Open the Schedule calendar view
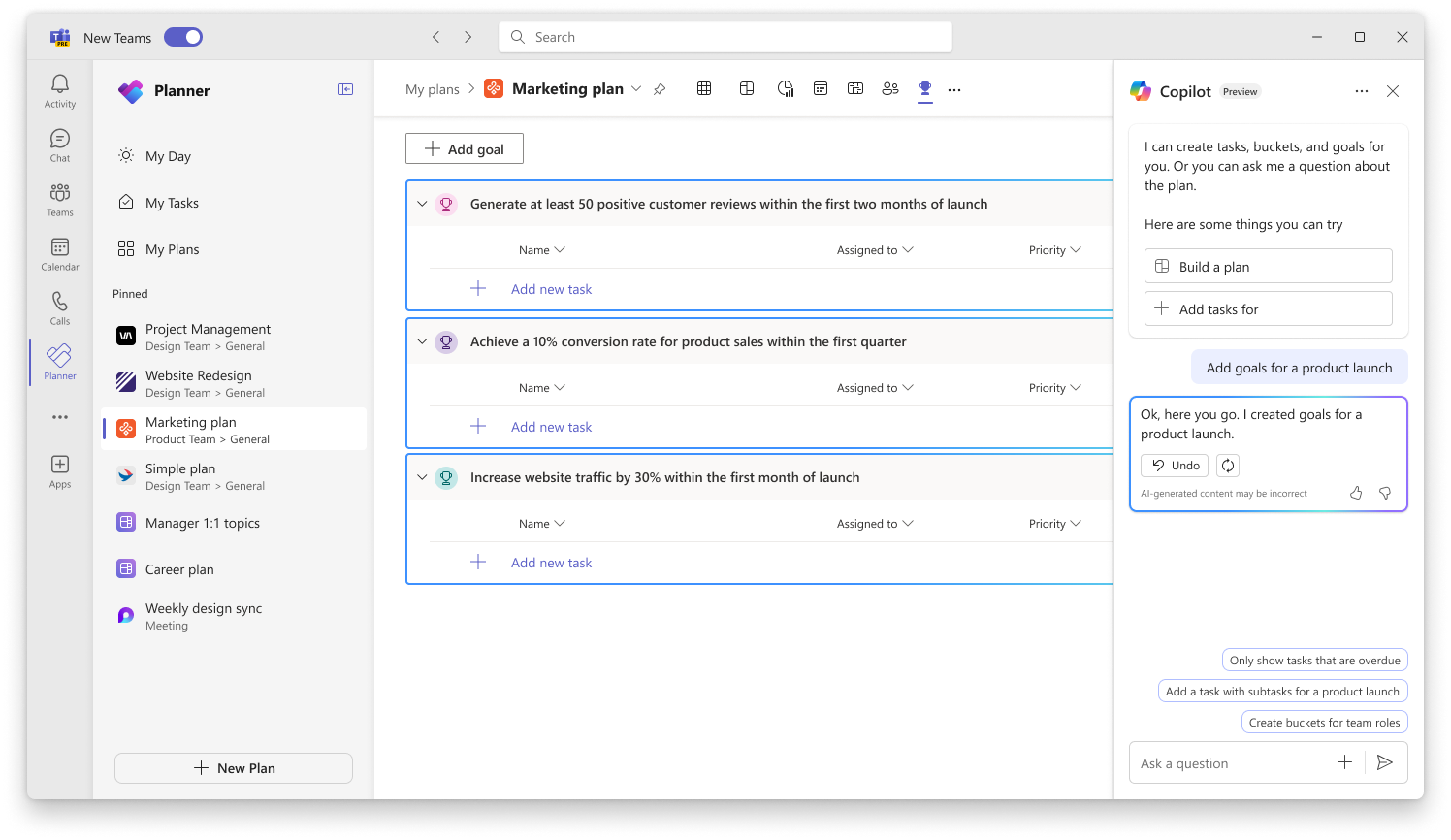Screen dimensions: 1451x840 pos(821,88)
